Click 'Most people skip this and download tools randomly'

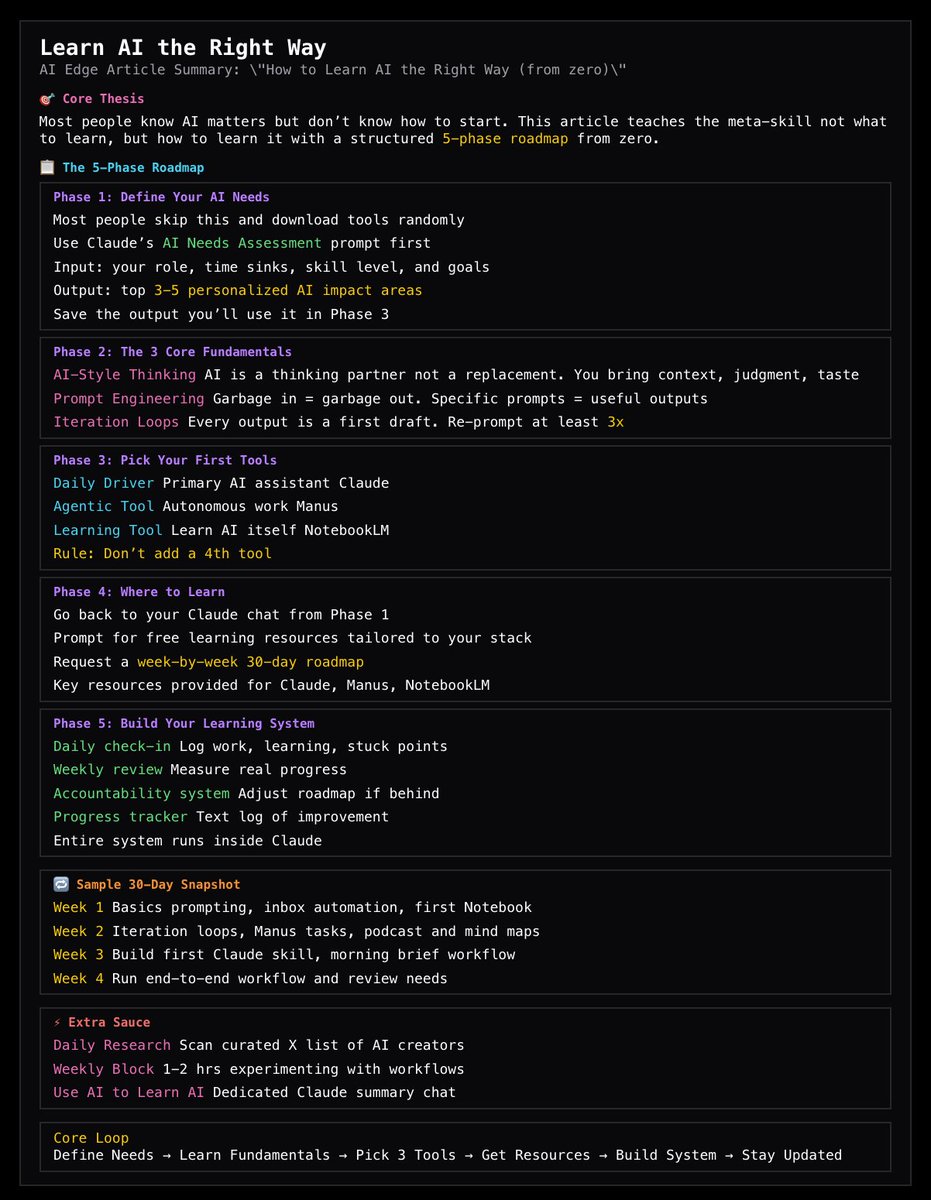click(259, 220)
